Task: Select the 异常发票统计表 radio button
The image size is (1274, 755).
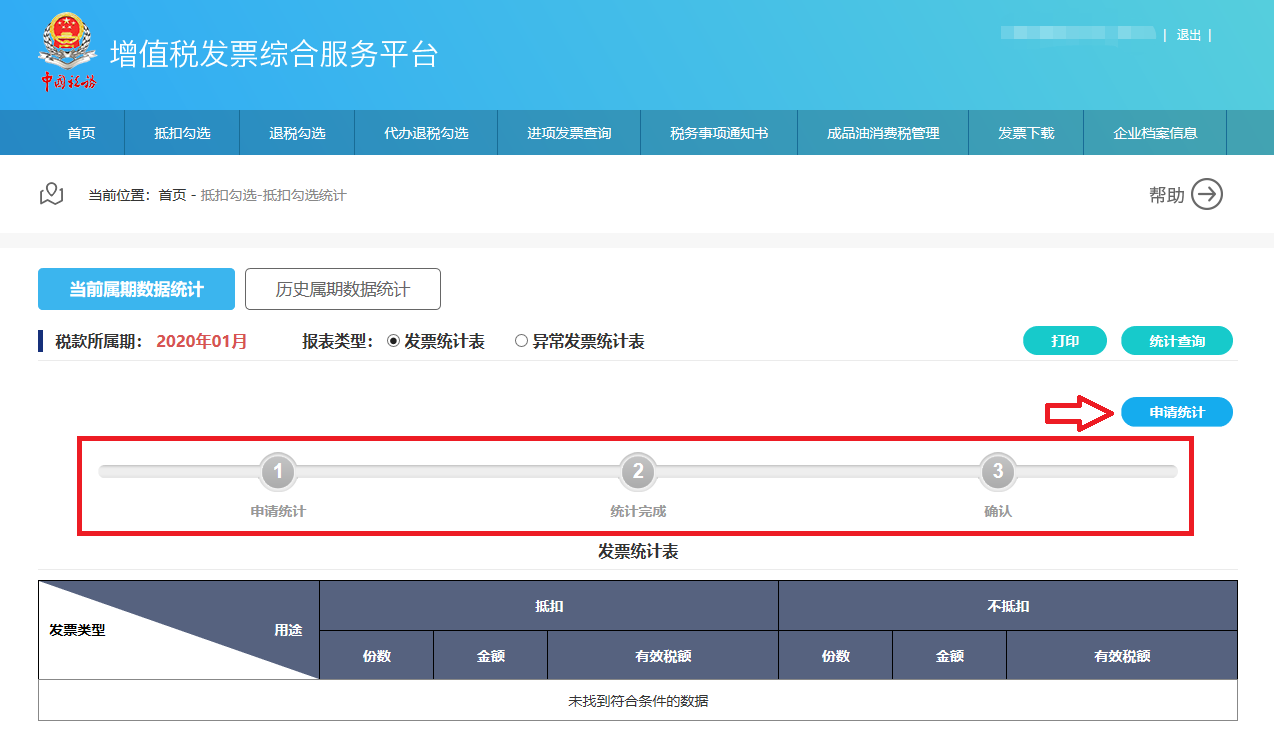Action: pyautogui.click(x=521, y=341)
